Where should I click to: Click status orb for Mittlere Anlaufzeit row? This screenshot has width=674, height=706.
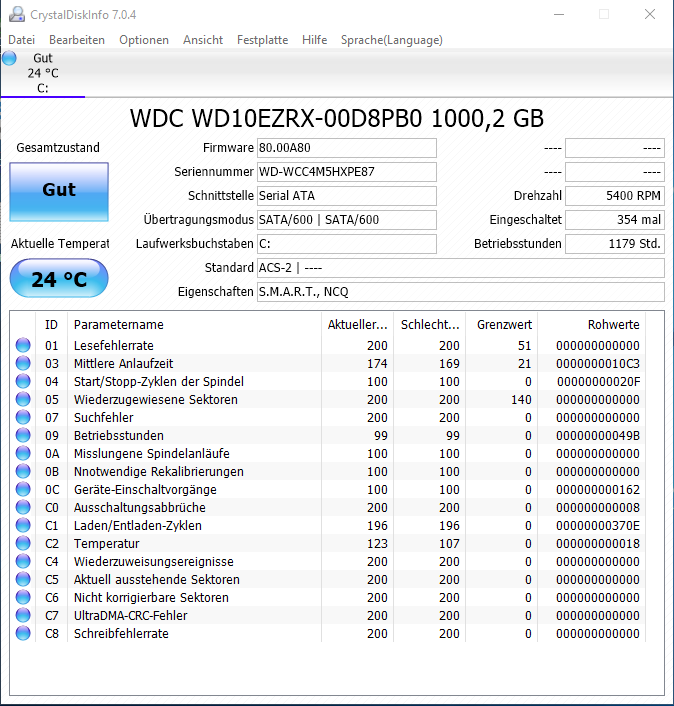pyautogui.click(x=23, y=363)
